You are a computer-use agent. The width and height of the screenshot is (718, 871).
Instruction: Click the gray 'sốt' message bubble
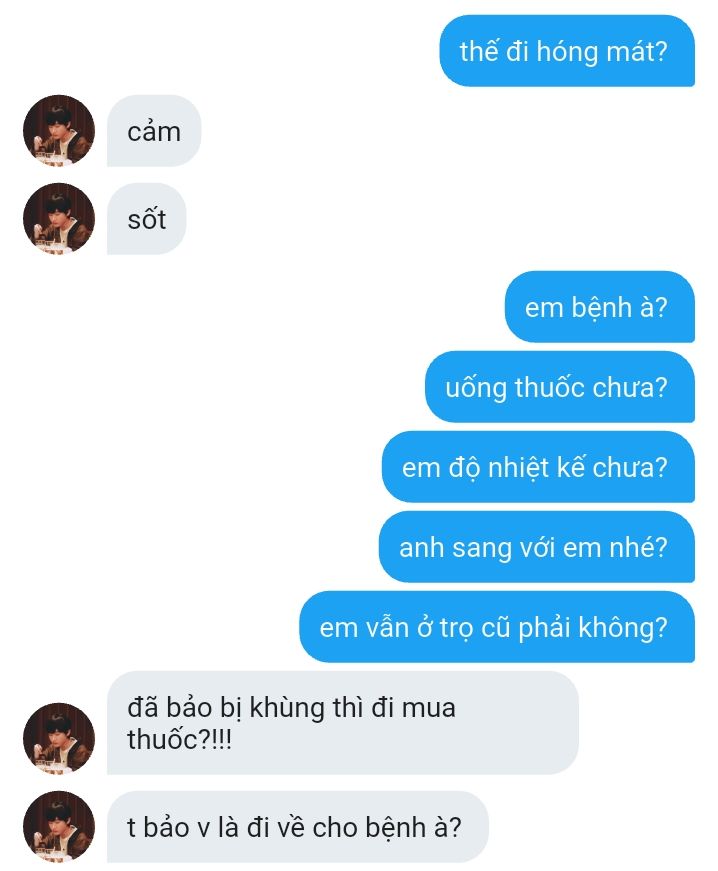[x=147, y=219]
